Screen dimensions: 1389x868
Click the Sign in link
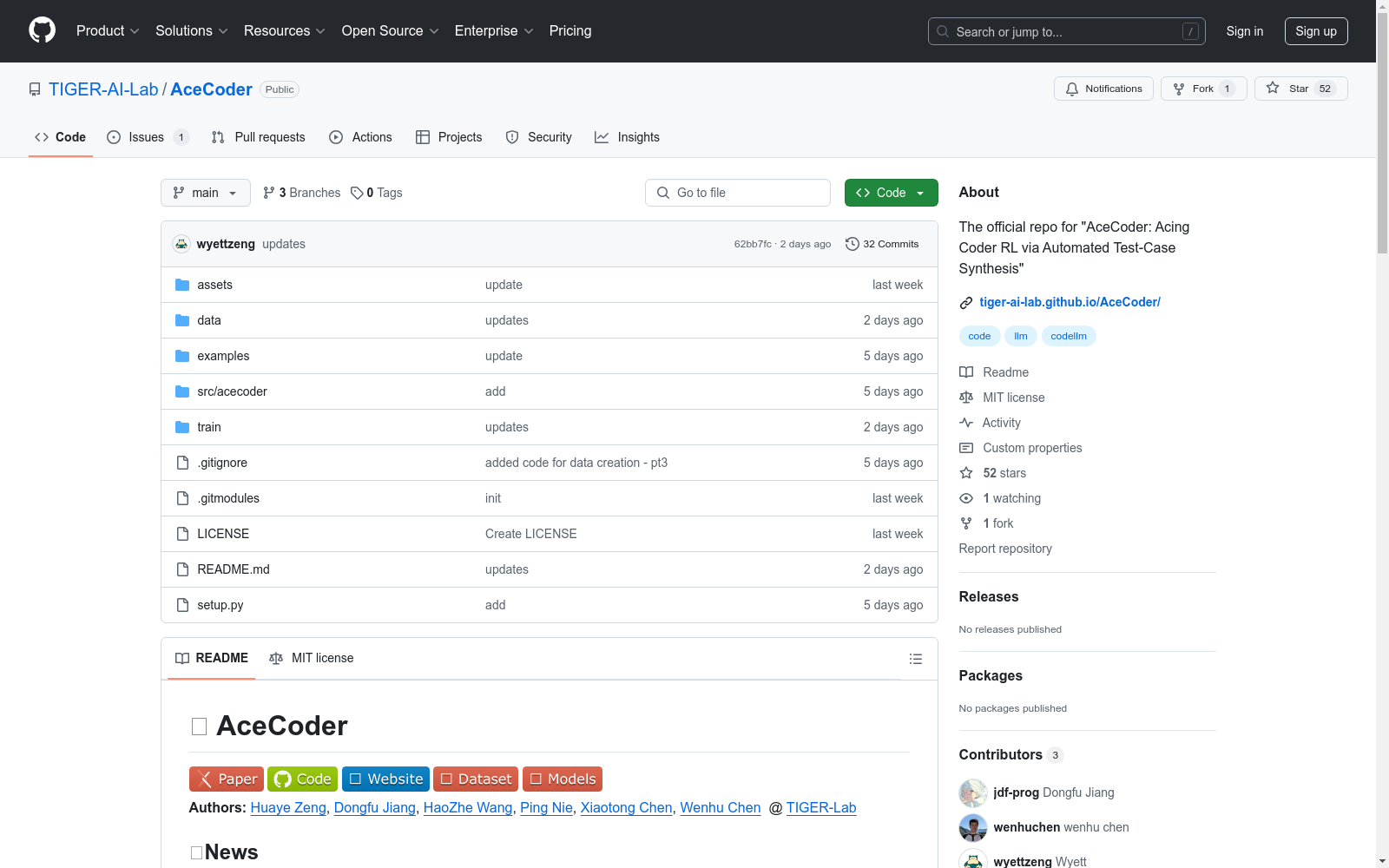click(1245, 31)
